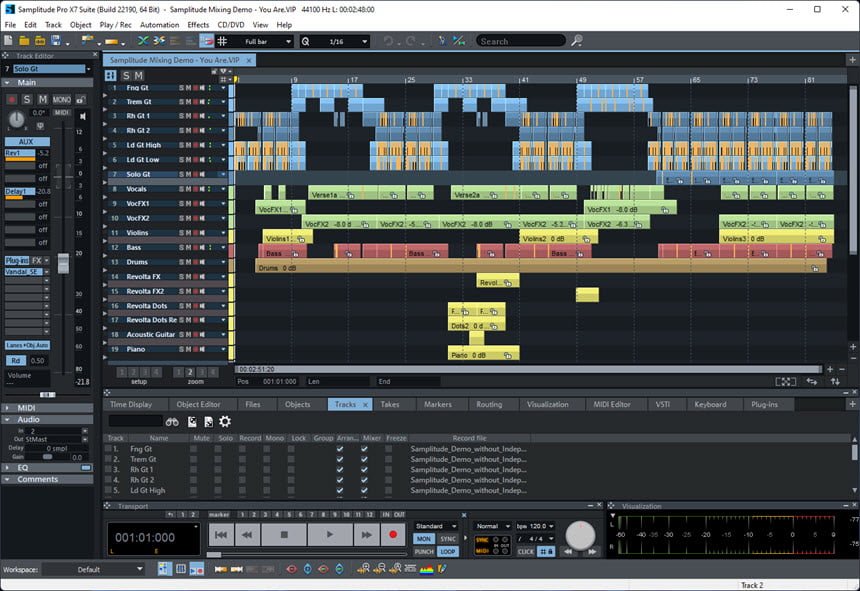Click the CLICK metronome button
Image resolution: width=860 pixels, height=591 pixels.
[525, 552]
